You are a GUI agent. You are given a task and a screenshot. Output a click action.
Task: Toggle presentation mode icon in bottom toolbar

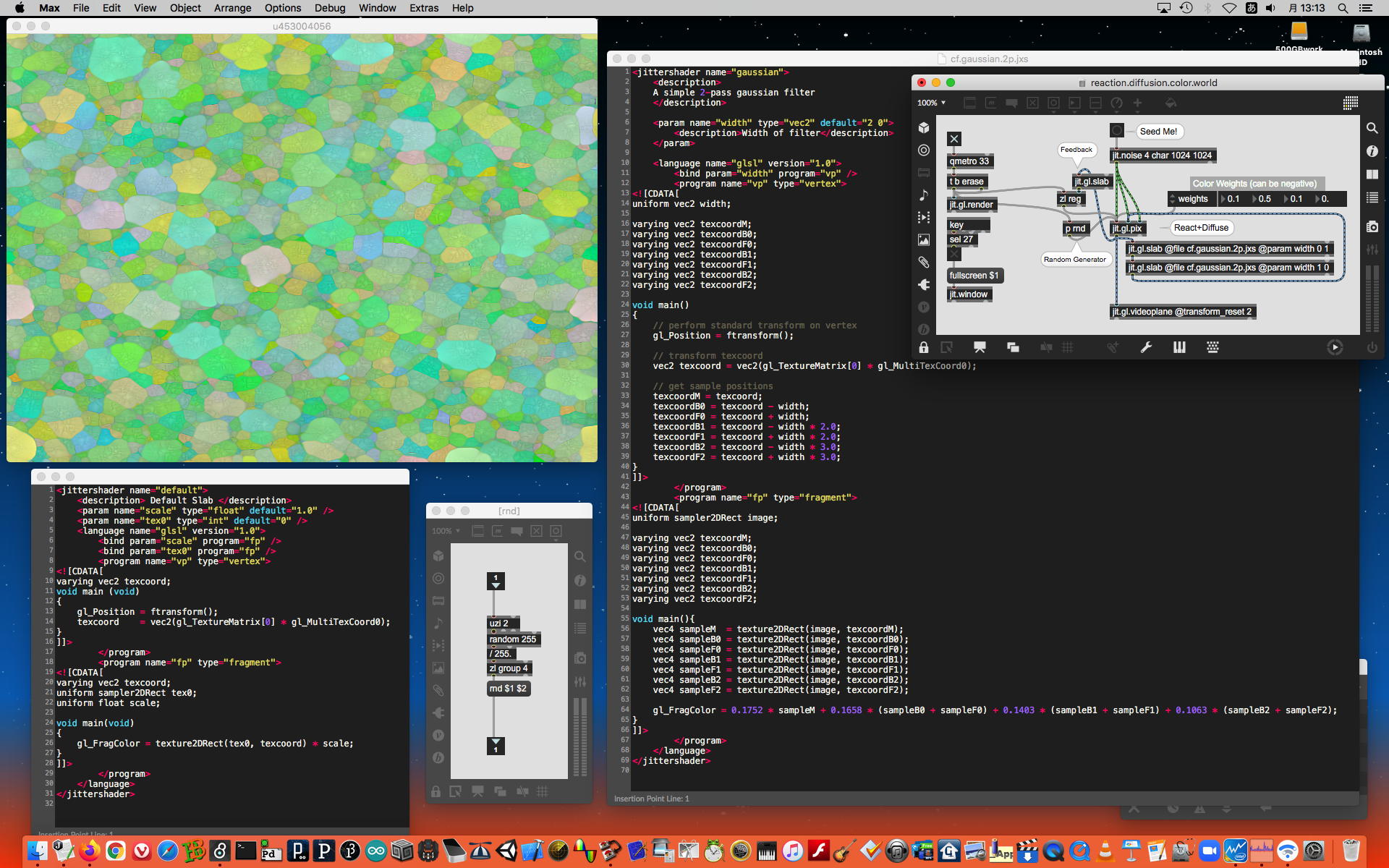(980, 347)
